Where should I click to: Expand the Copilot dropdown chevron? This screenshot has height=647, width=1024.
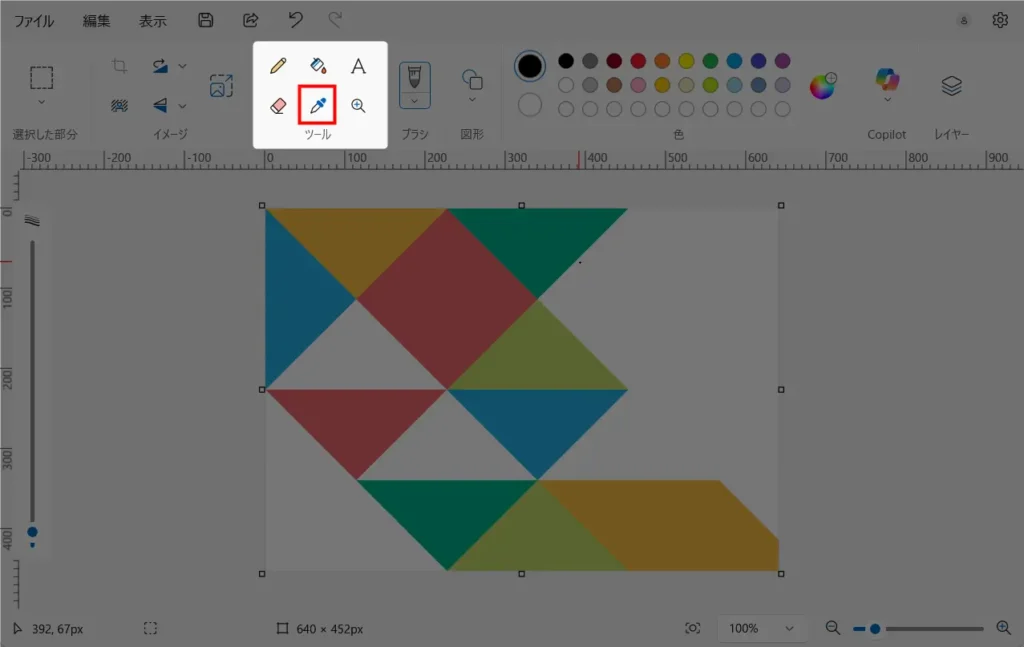coord(887,100)
